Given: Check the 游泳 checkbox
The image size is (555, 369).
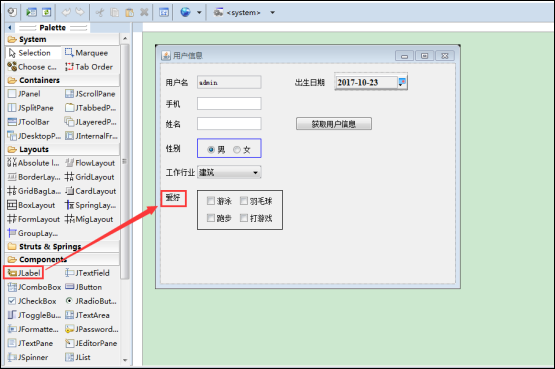Looking at the screenshot, I should coord(211,201).
